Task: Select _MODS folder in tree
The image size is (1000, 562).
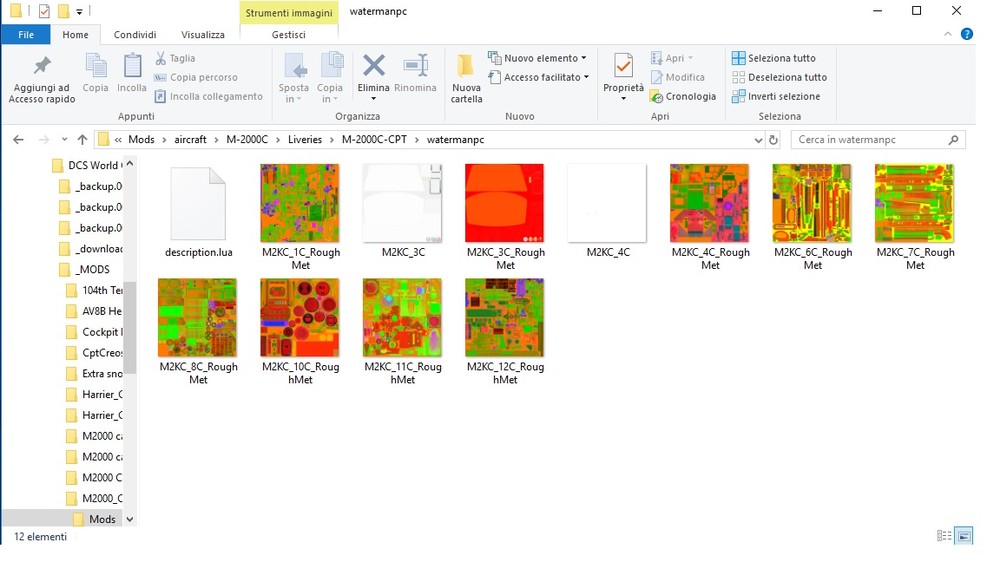Action: (x=84, y=269)
